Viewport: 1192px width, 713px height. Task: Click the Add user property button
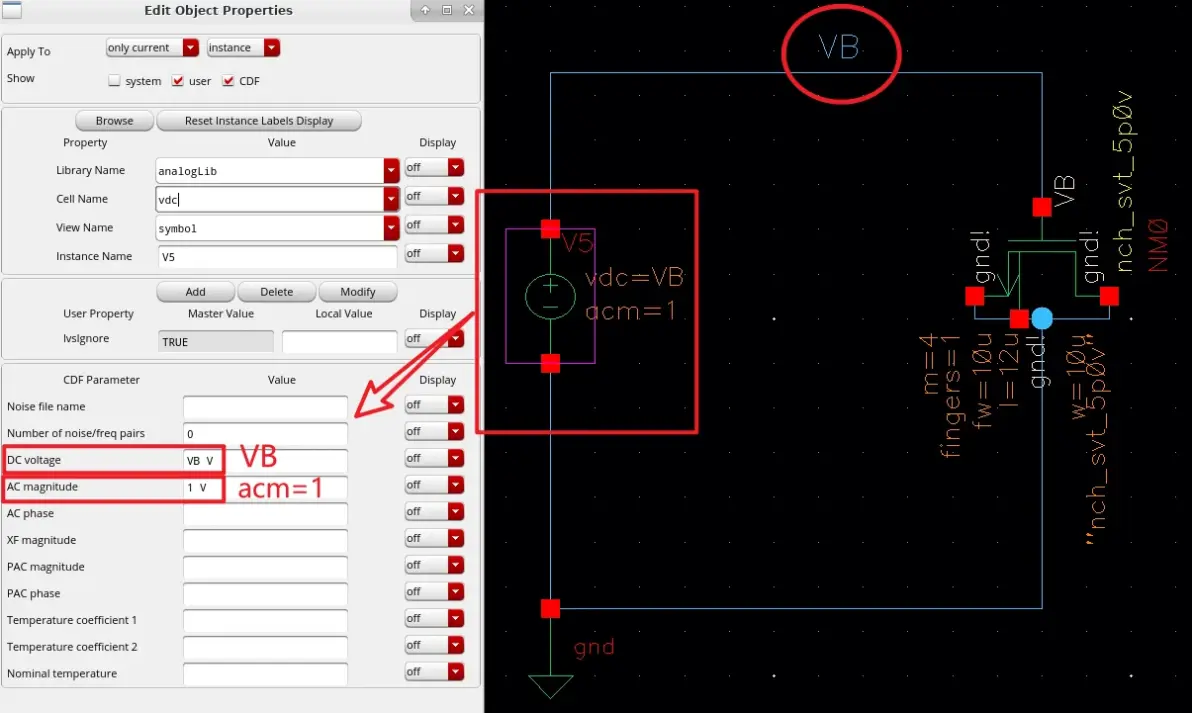point(195,292)
